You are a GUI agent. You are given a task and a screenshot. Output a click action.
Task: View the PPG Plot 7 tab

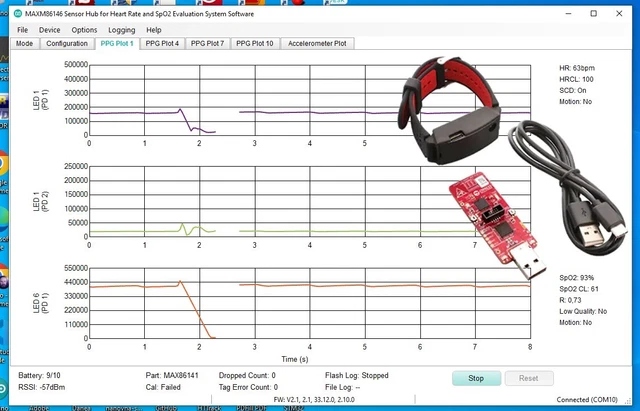coord(208,44)
